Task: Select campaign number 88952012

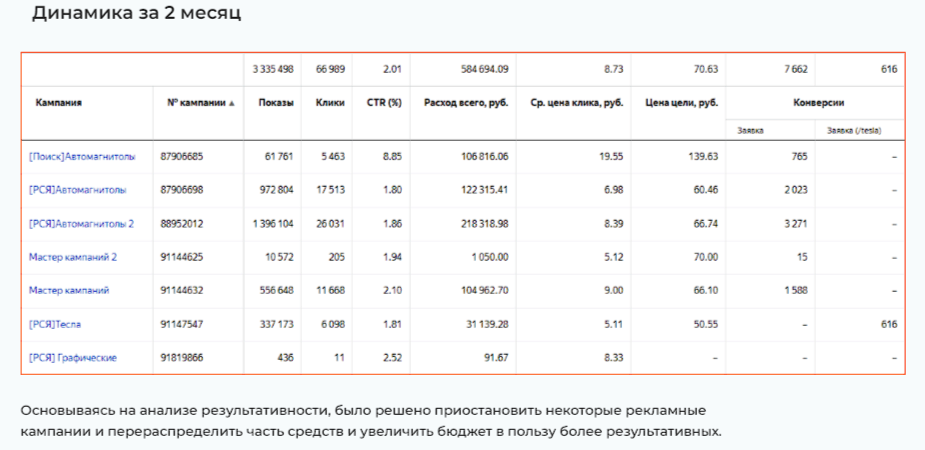Action: coord(183,224)
